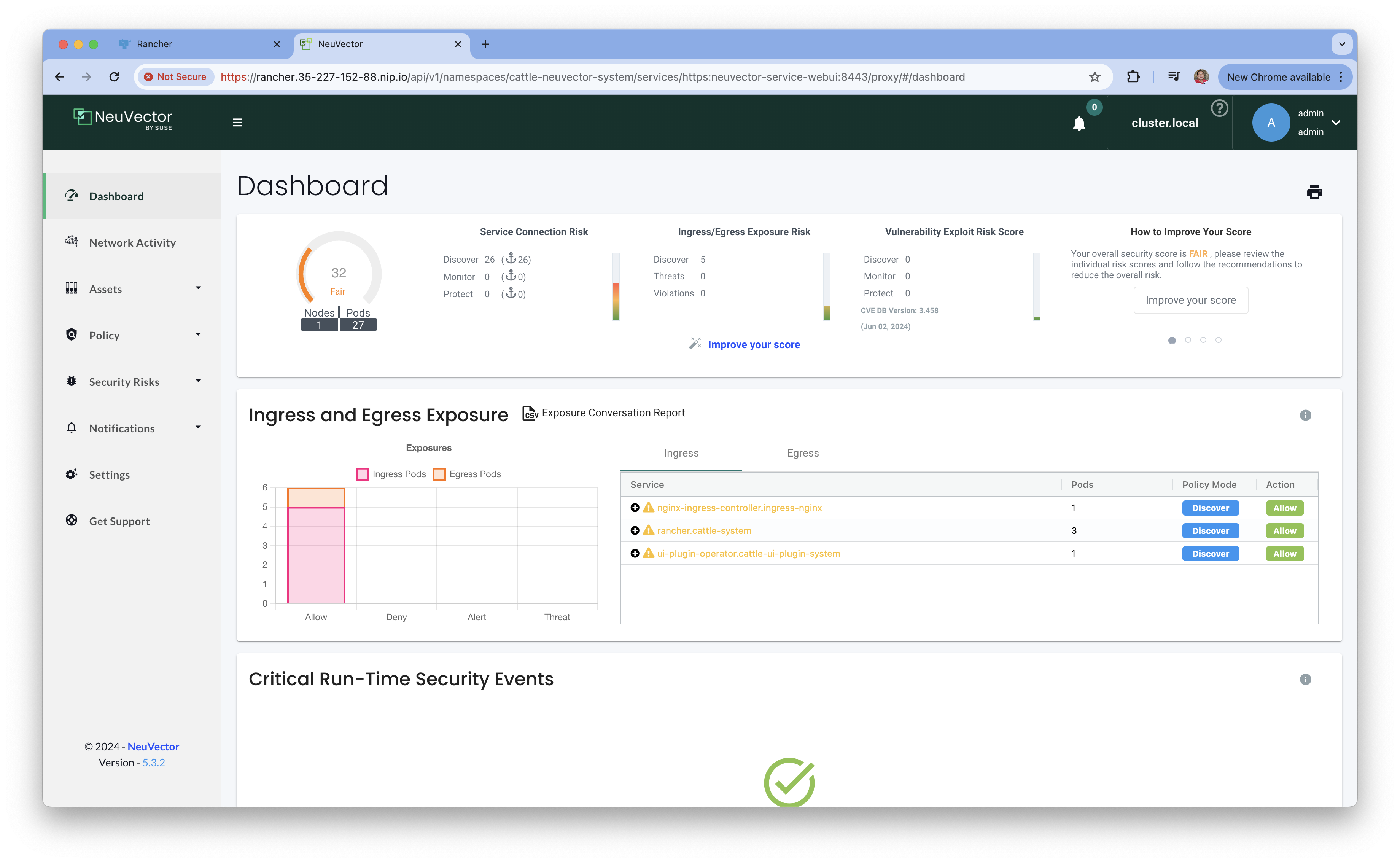This screenshot has height=863, width=1400.
Task: Click the security score gauge showing 32
Action: coord(339,273)
